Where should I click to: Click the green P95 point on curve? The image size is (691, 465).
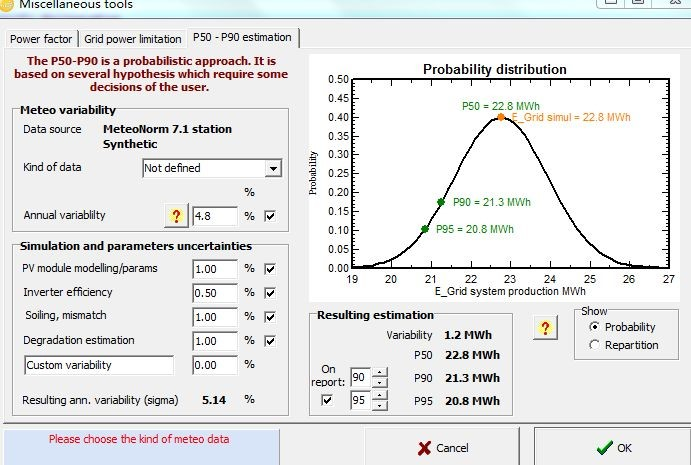[424, 229]
